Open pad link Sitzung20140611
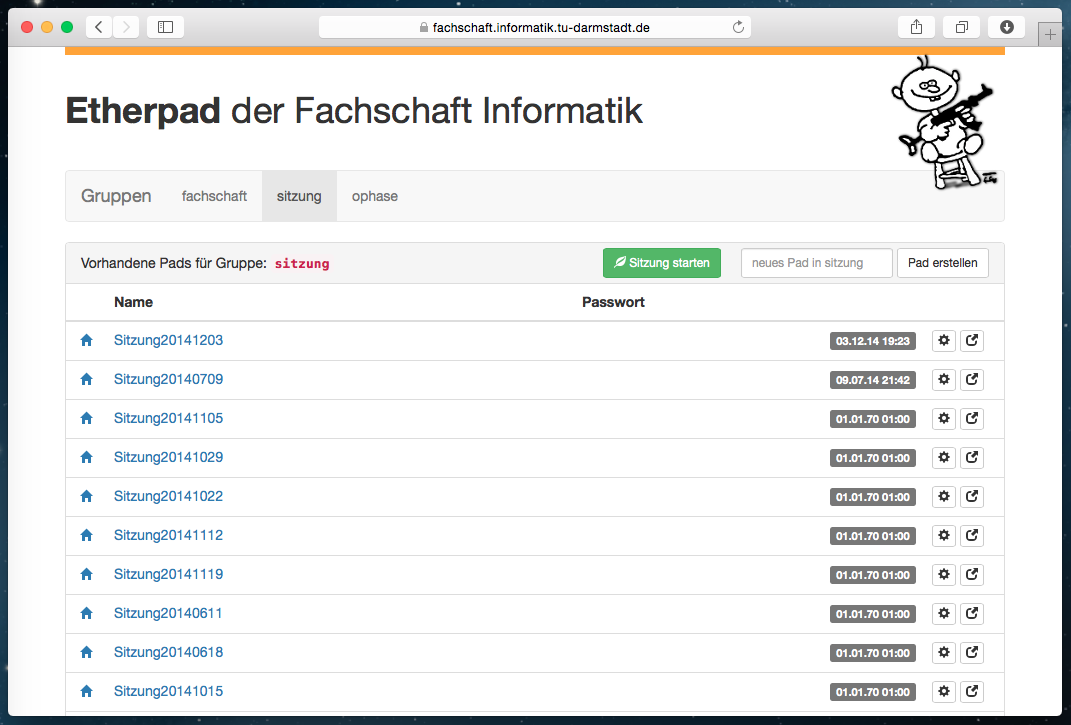This screenshot has height=725, width=1071. 168,613
